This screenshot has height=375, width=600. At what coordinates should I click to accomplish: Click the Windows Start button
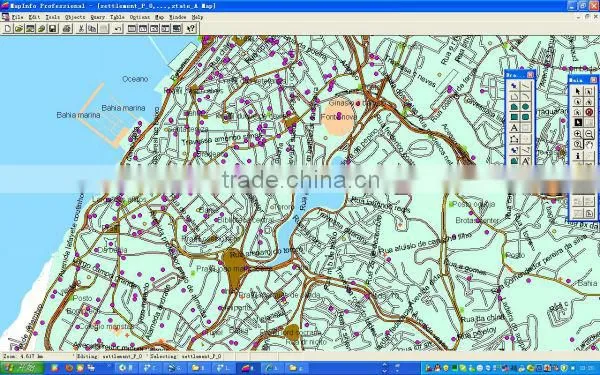click(22, 368)
